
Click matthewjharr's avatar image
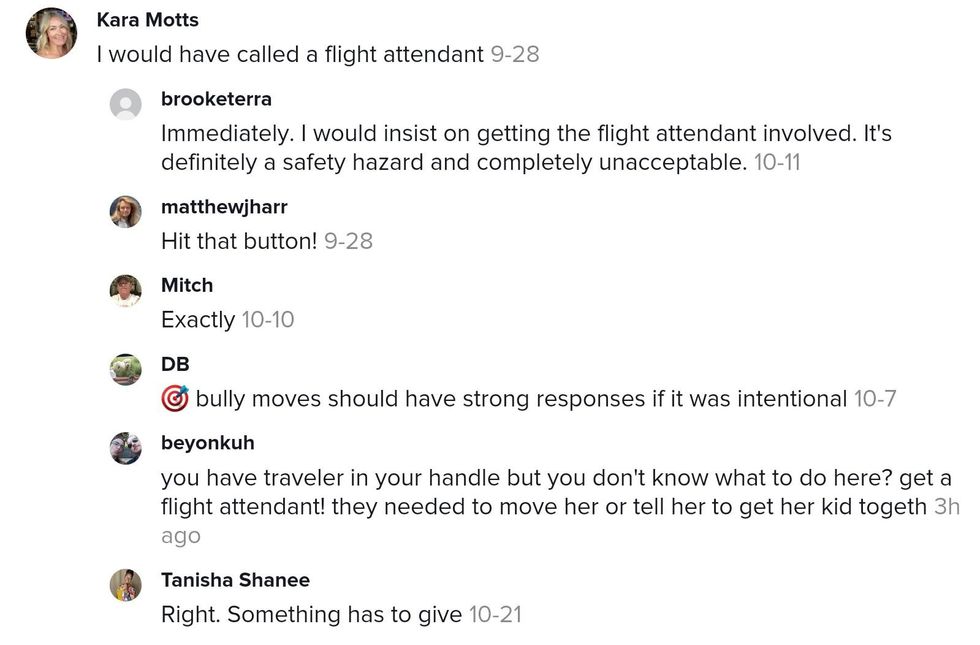tap(125, 212)
